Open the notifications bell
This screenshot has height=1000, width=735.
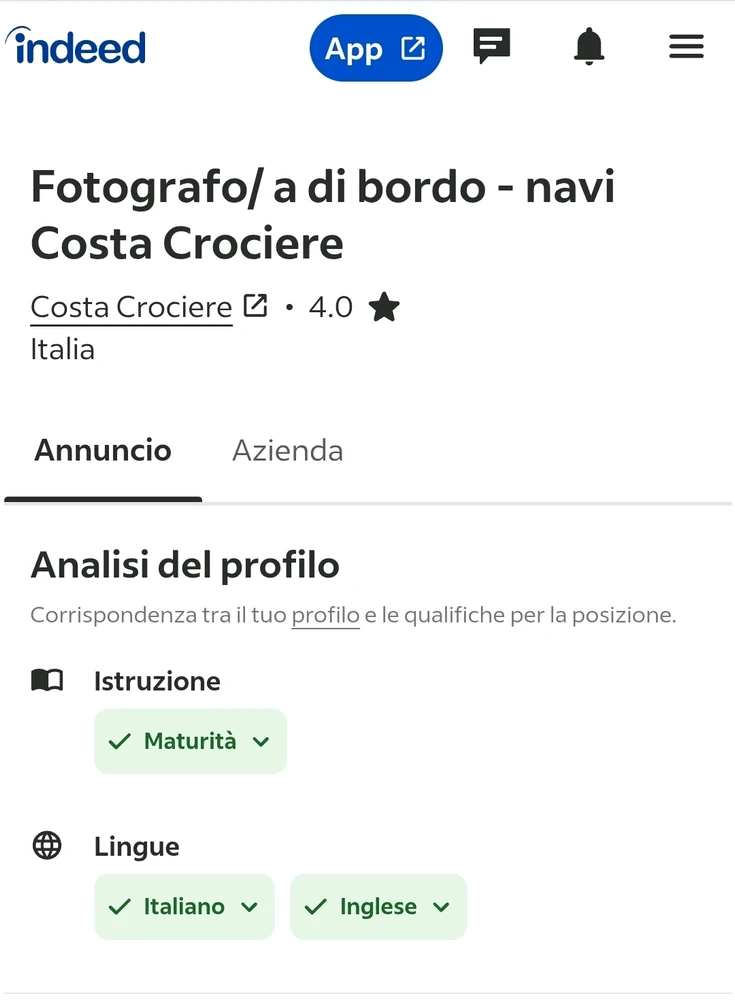tap(589, 46)
